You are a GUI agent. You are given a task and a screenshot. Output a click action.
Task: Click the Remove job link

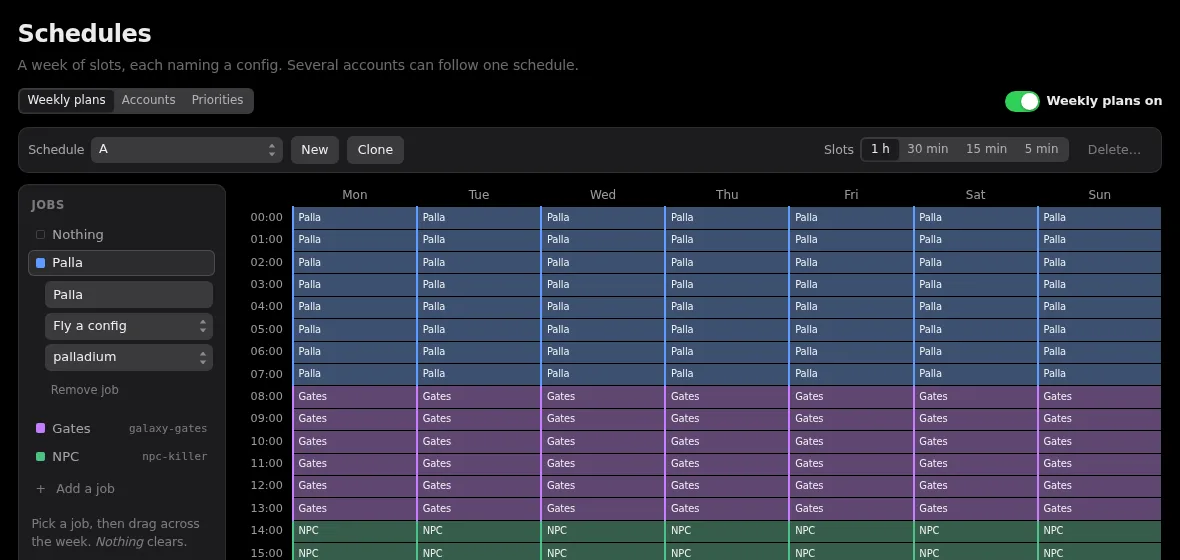(x=84, y=390)
